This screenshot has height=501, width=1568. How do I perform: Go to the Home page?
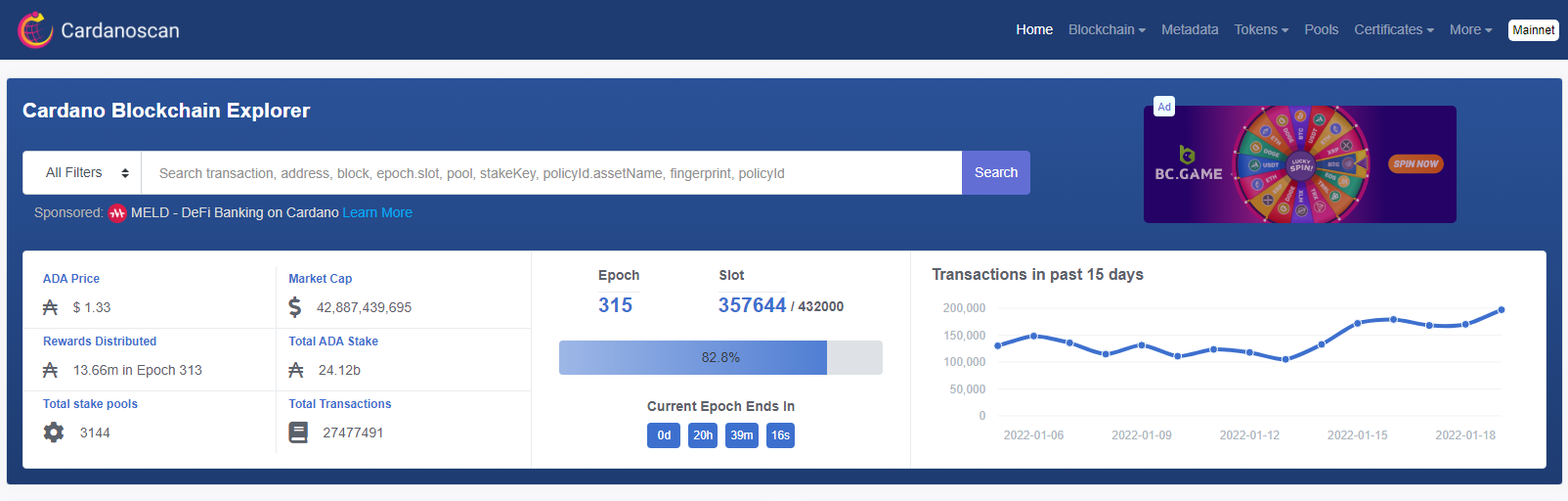[x=1034, y=29]
